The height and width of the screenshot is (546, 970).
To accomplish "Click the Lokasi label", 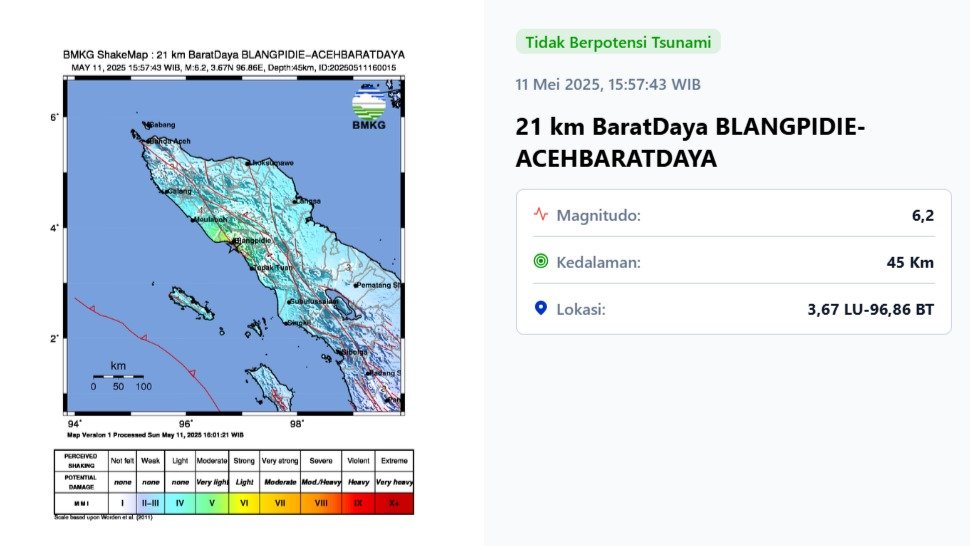I will click(581, 309).
